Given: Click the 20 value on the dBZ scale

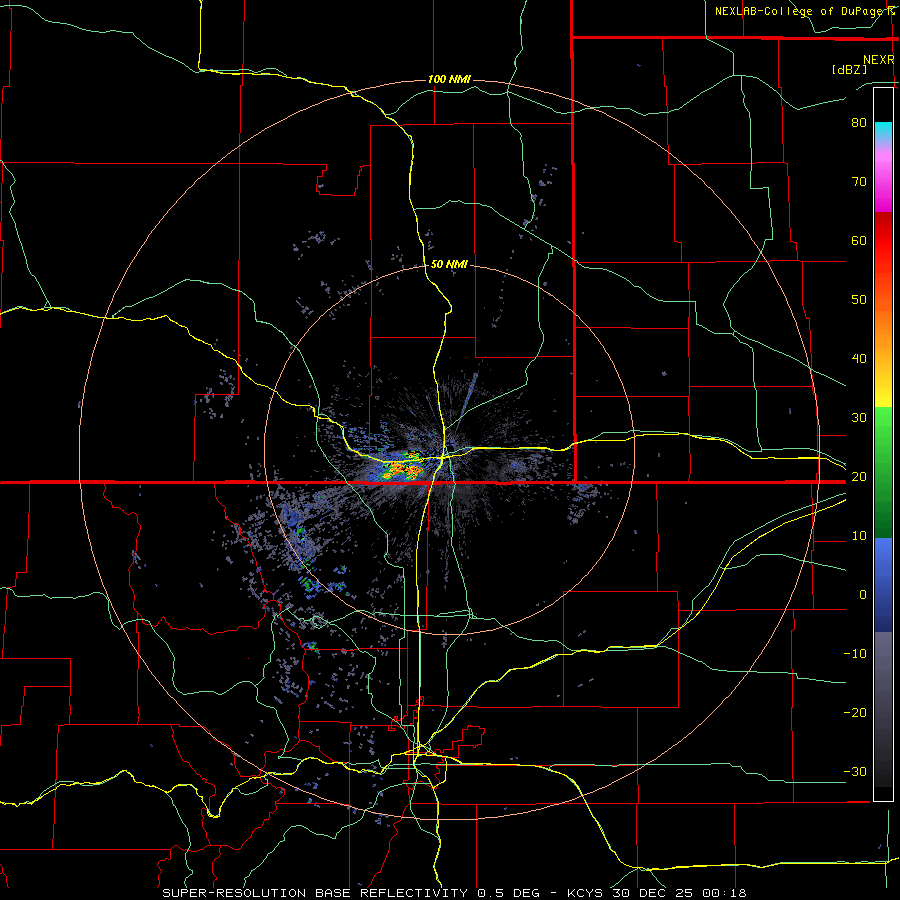Looking at the screenshot, I should [x=859, y=476].
